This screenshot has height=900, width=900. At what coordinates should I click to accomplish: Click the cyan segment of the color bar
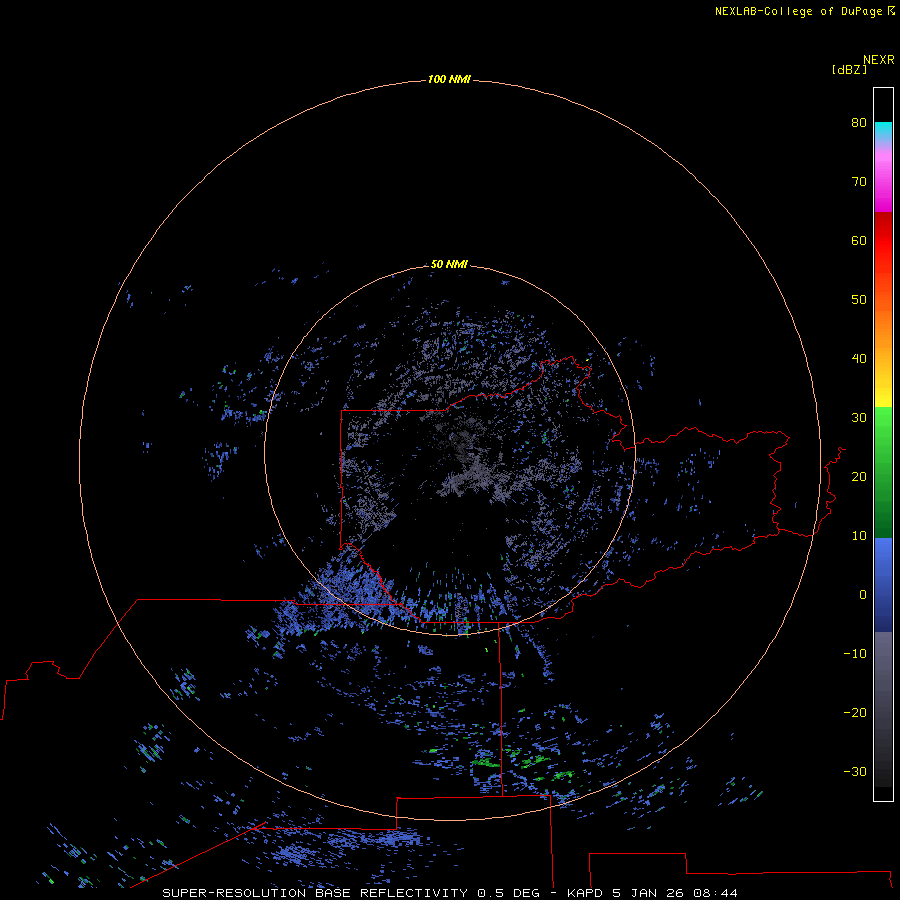pyautogui.click(x=883, y=131)
